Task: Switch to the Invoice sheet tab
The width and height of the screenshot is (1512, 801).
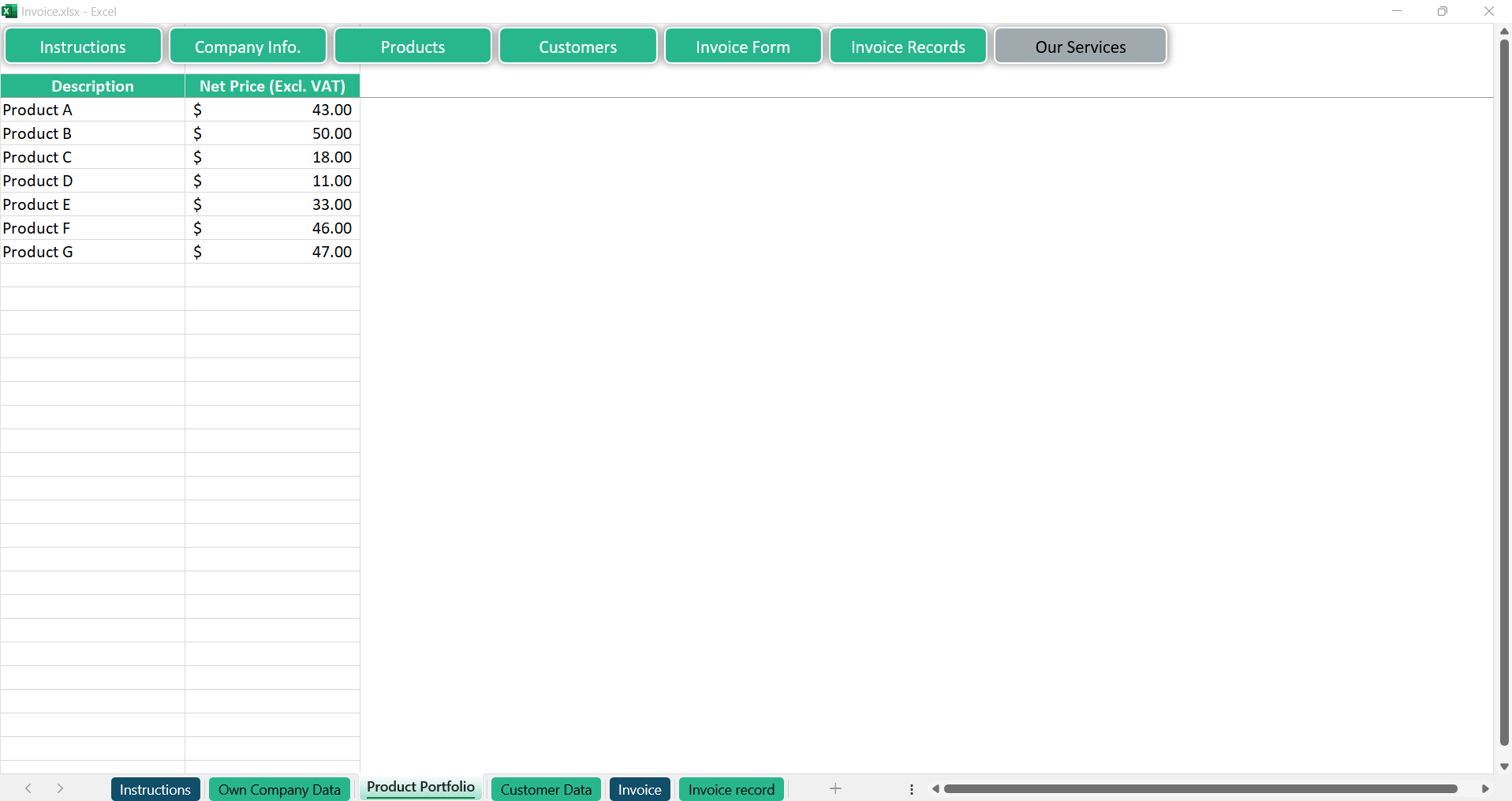Action: 640,789
